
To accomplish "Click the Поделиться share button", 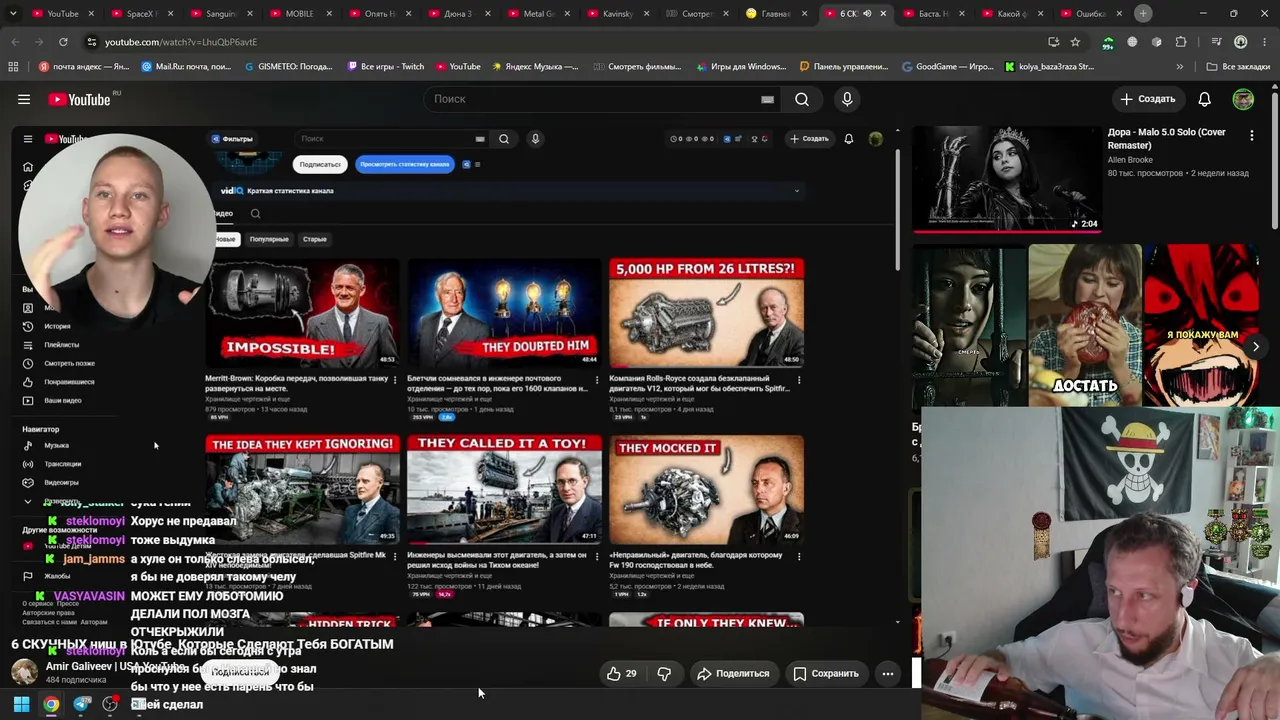I will pyautogui.click(x=733, y=674).
